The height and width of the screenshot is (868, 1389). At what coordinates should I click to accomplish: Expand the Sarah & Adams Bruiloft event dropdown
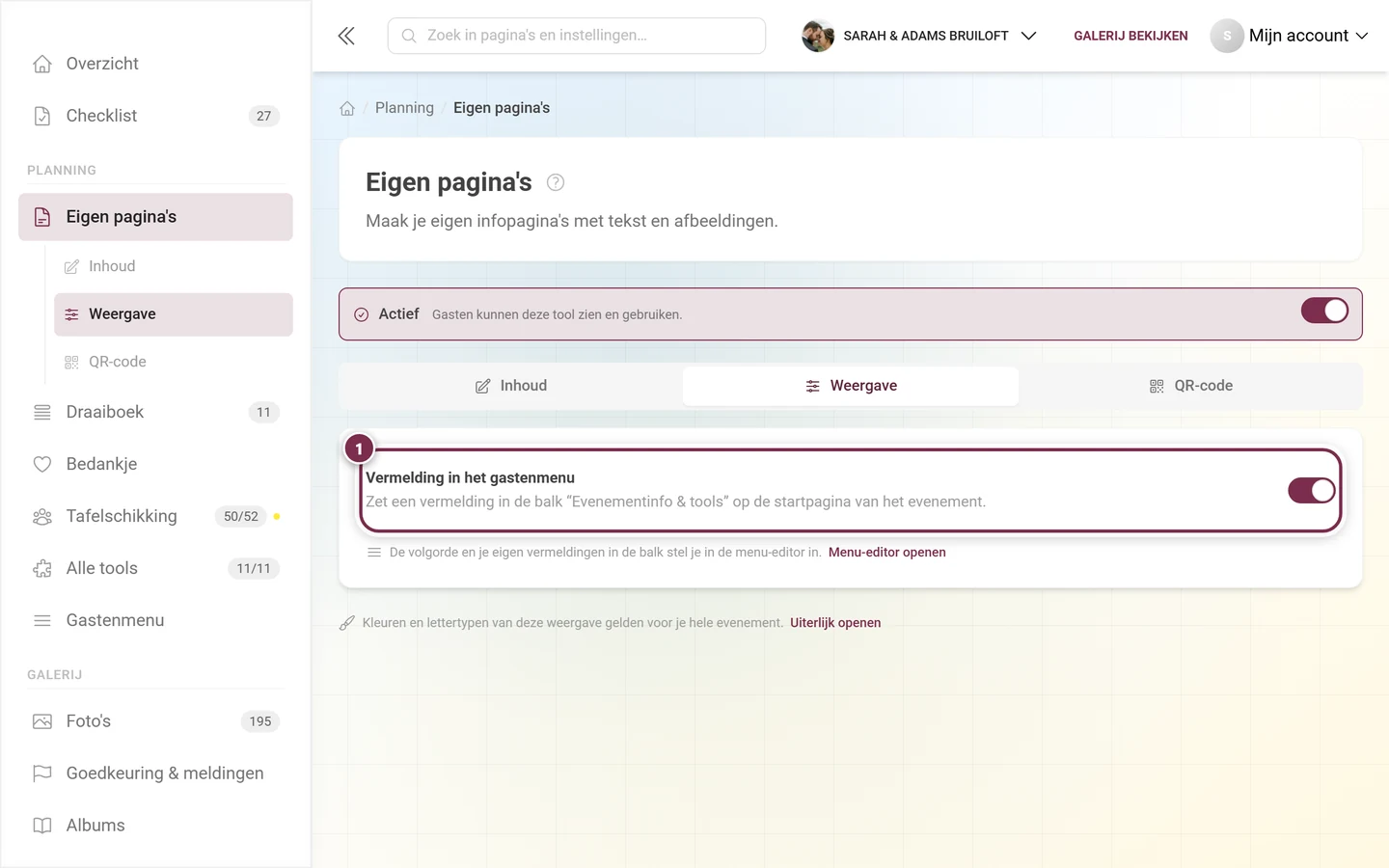coord(919,36)
